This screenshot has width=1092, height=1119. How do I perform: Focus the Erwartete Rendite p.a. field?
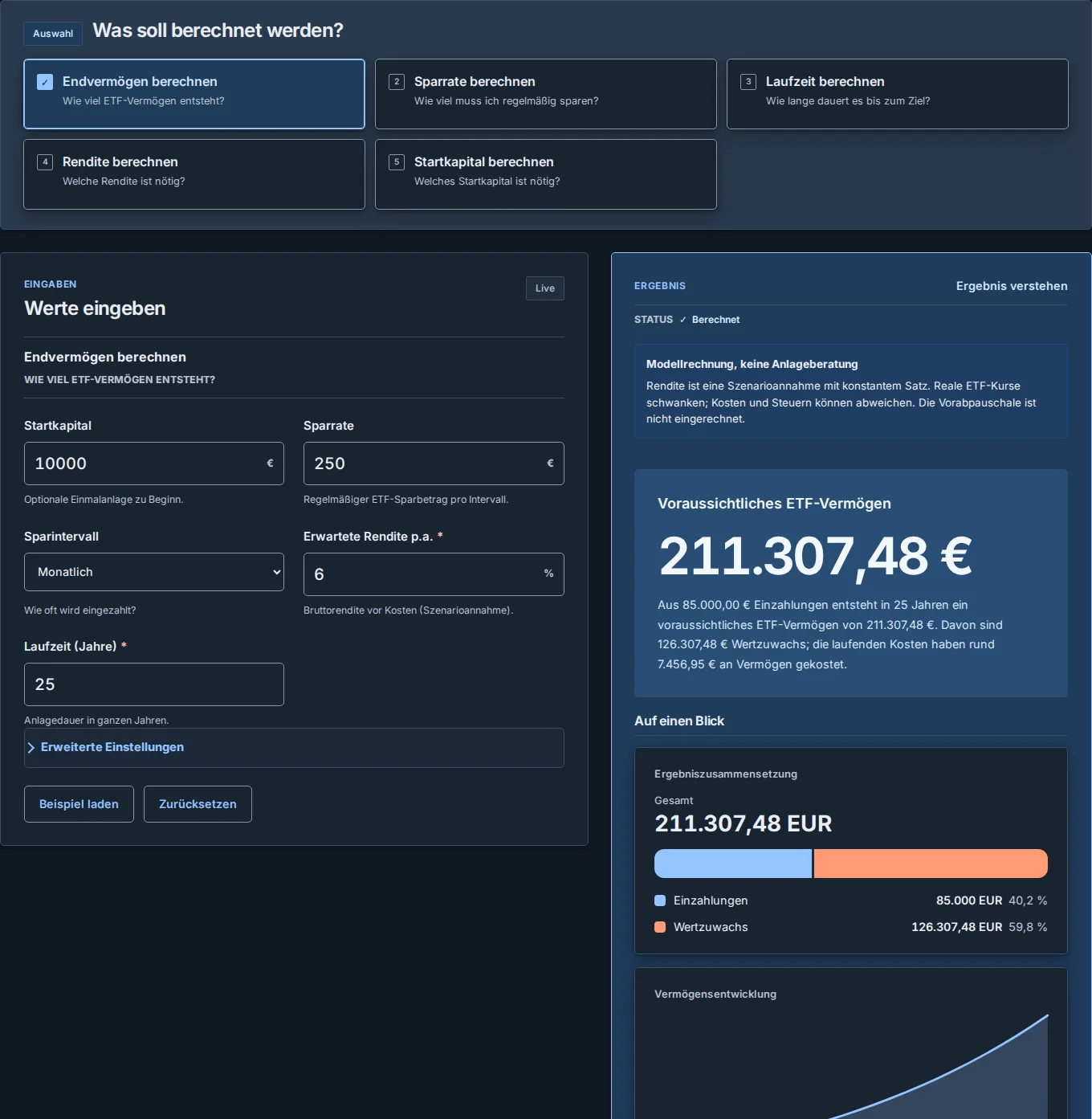(x=434, y=574)
